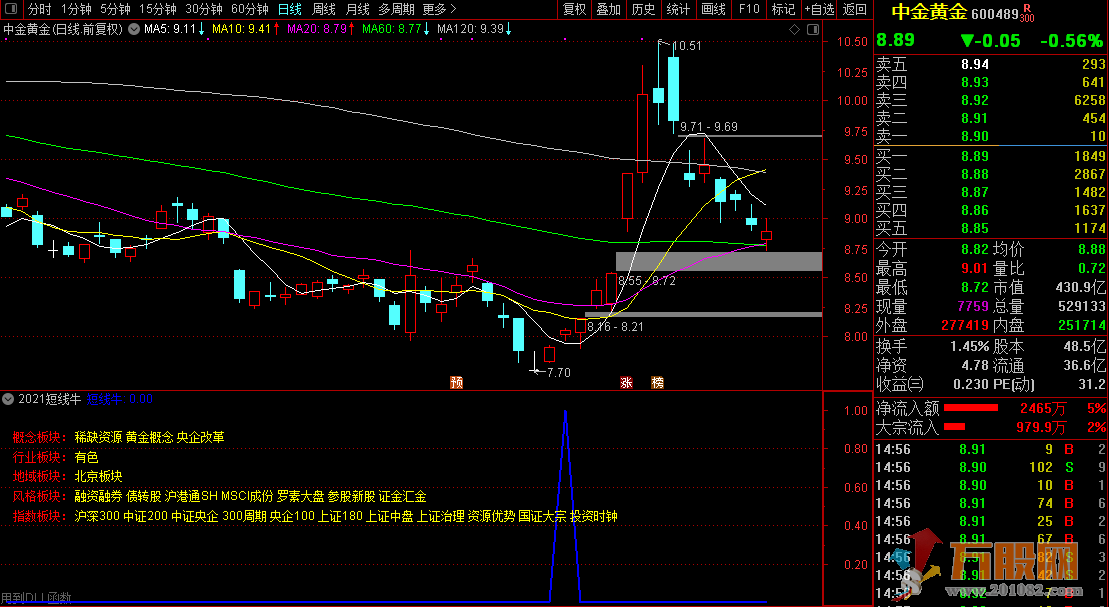Expand the main chart indicator dropdown arrow
Screen dimensions: 1109x607
[134, 29]
